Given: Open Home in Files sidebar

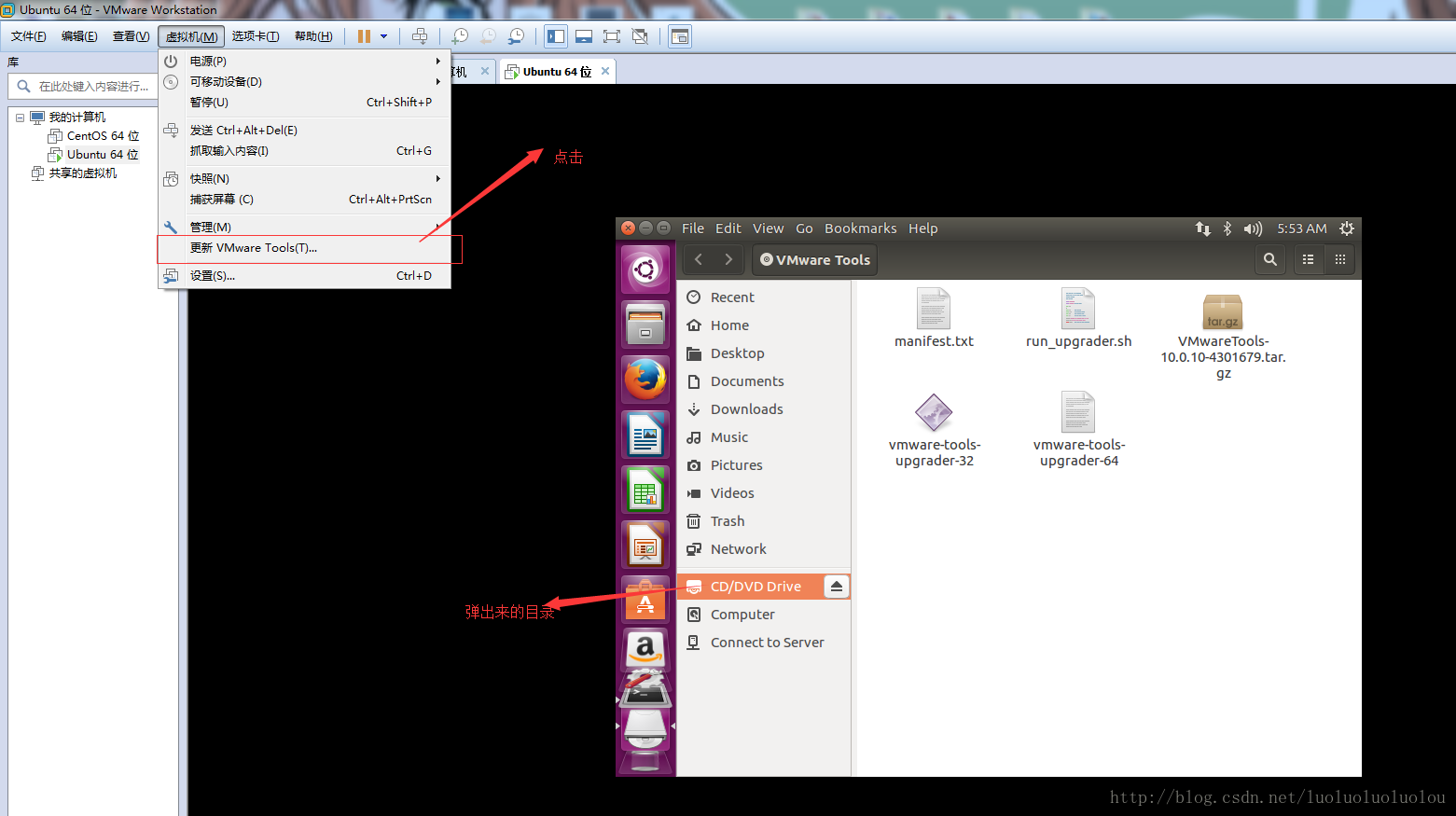Looking at the screenshot, I should coord(764,325).
